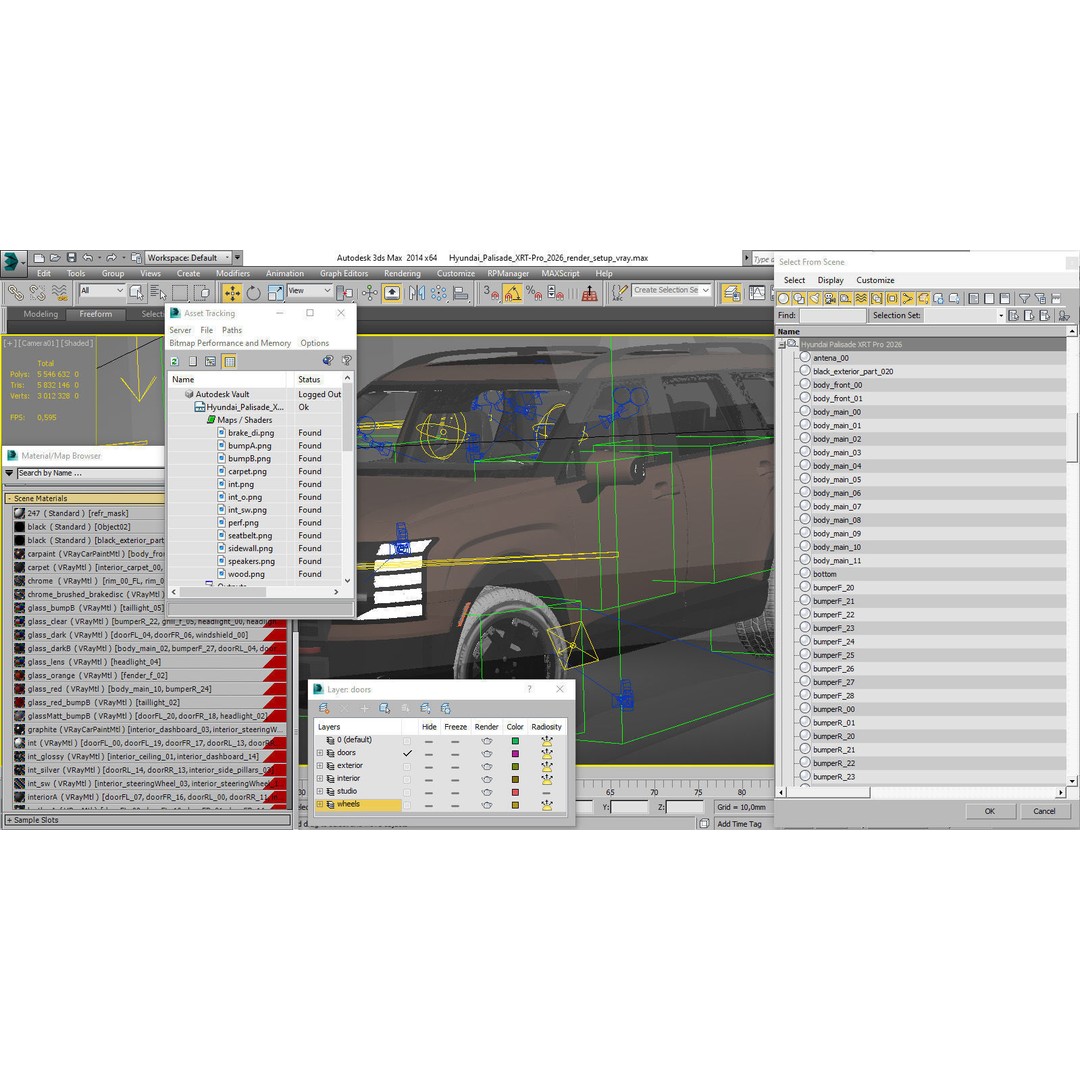The height and width of the screenshot is (1080, 1080).
Task: Click the Mirror tool icon
Action: click(x=416, y=293)
